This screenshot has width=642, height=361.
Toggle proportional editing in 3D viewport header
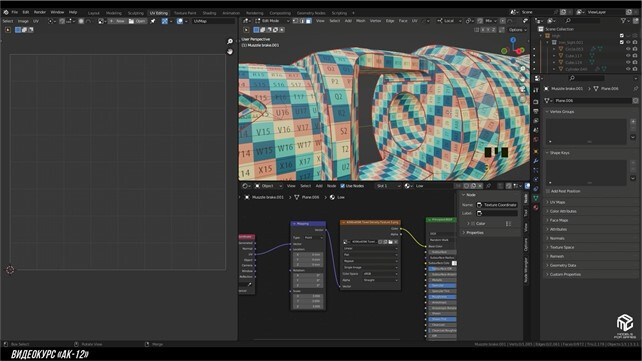(x=503, y=21)
